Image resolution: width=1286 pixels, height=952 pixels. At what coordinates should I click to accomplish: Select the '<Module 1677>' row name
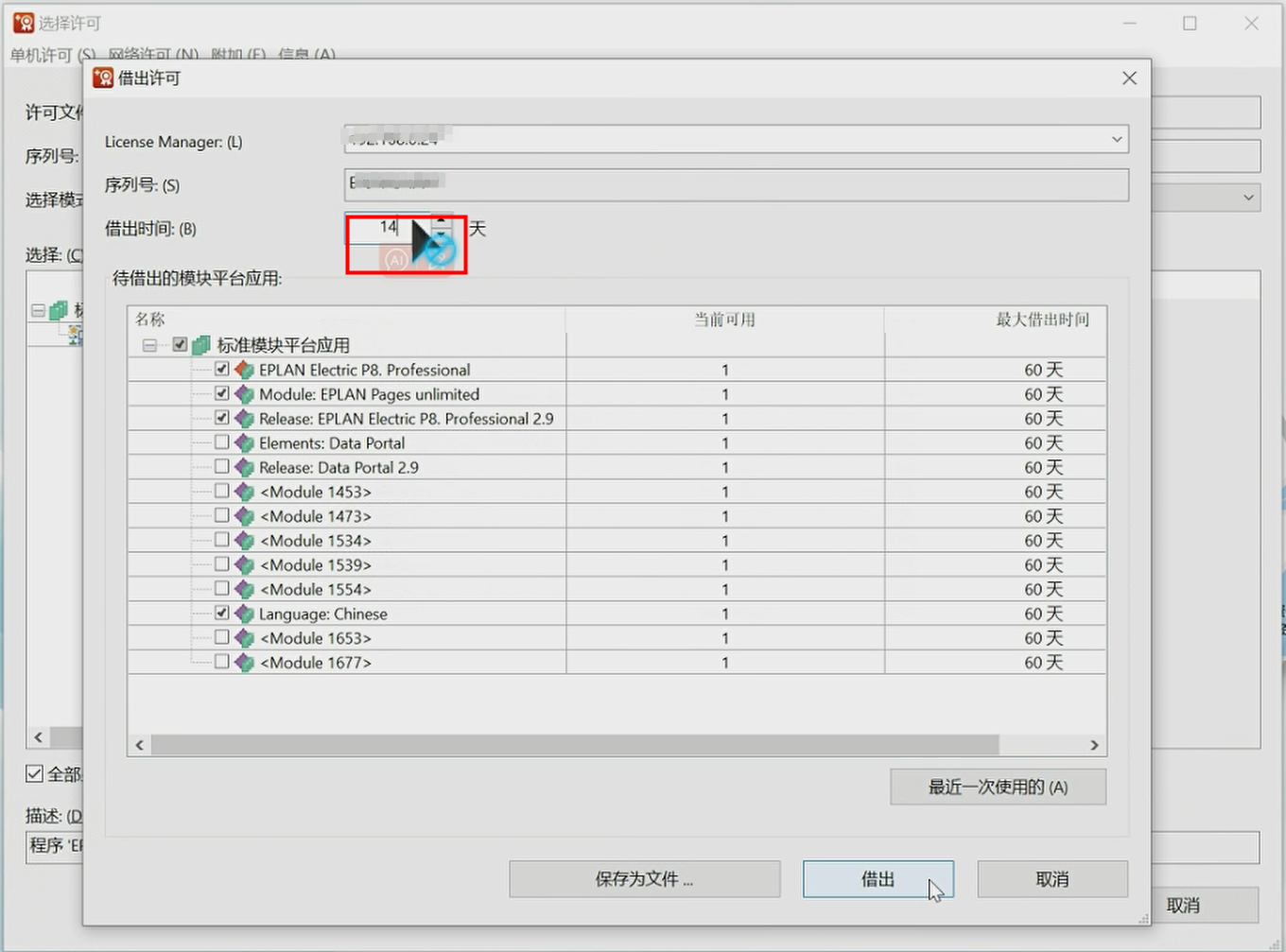coord(316,664)
